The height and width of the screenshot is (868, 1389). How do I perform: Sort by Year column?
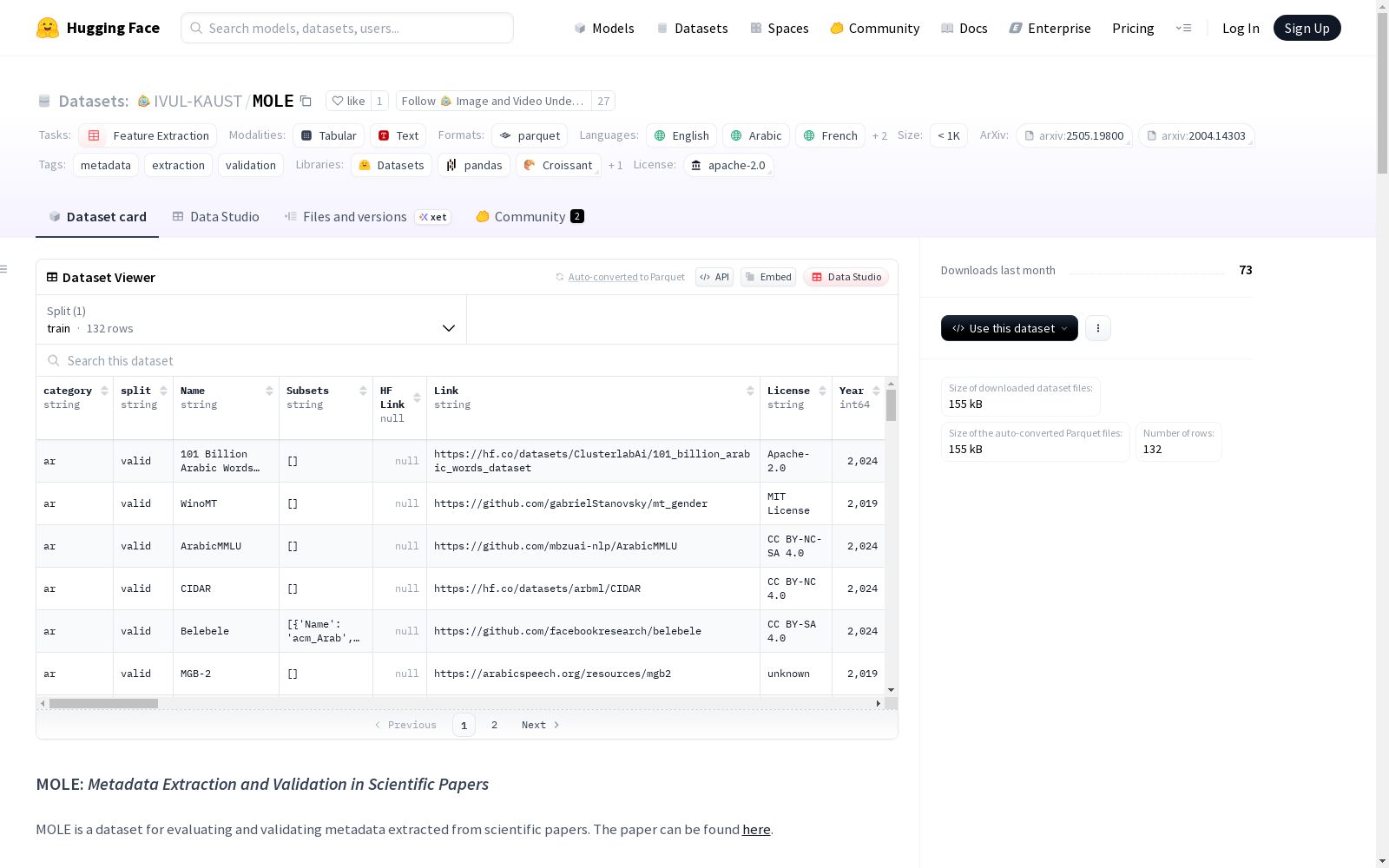(x=876, y=391)
